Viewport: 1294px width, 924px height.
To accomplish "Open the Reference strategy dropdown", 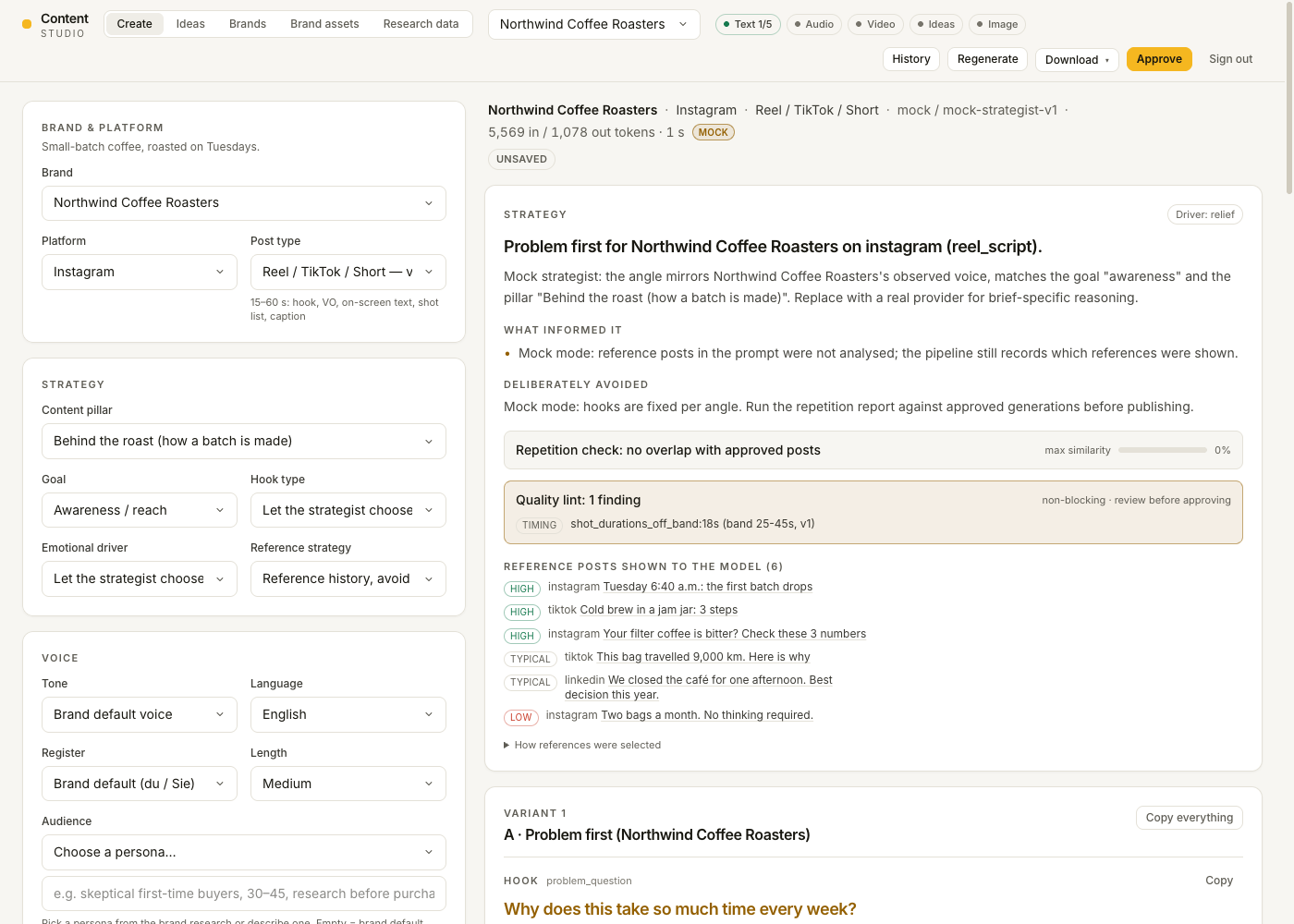I will coord(348,578).
